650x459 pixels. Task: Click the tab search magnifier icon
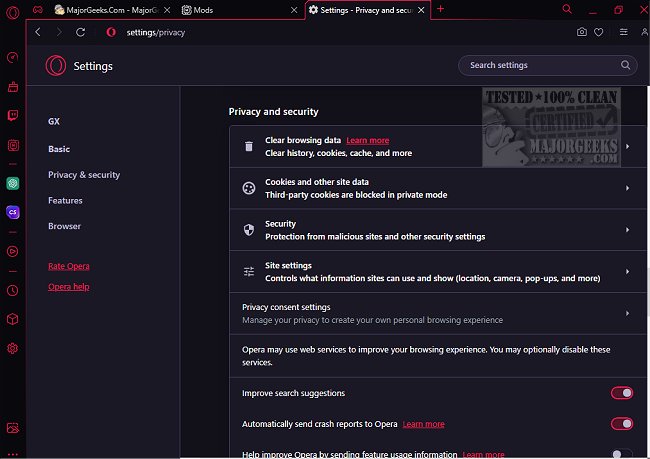(x=567, y=9)
